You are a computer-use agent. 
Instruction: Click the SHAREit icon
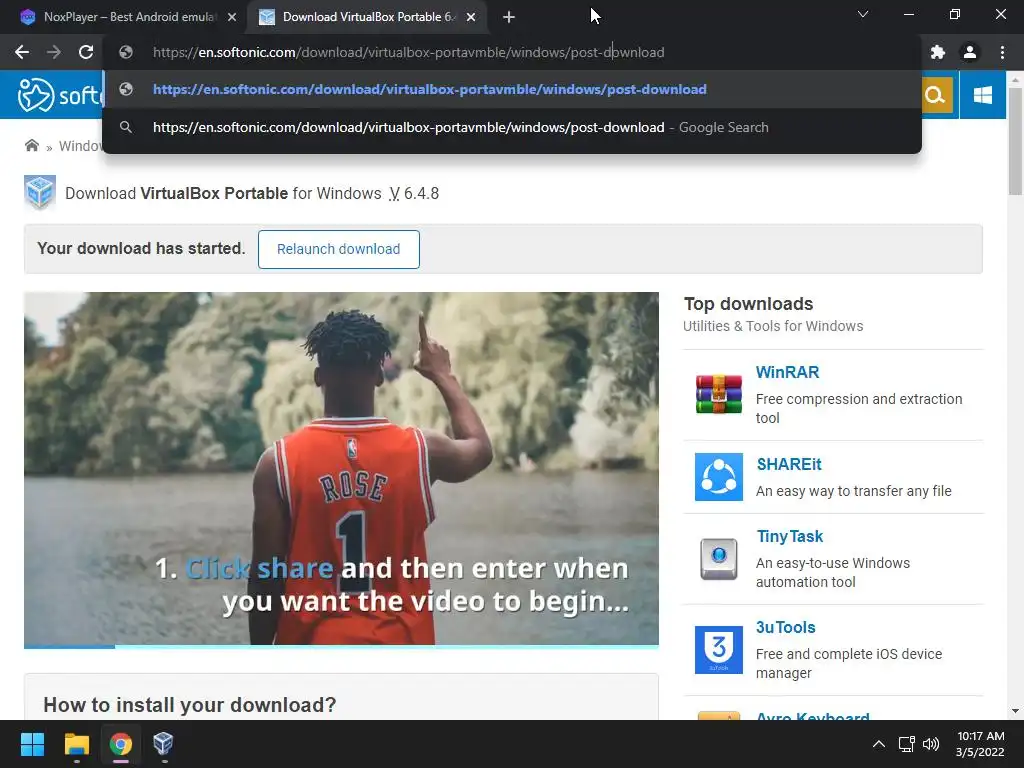pyautogui.click(x=718, y=477)
